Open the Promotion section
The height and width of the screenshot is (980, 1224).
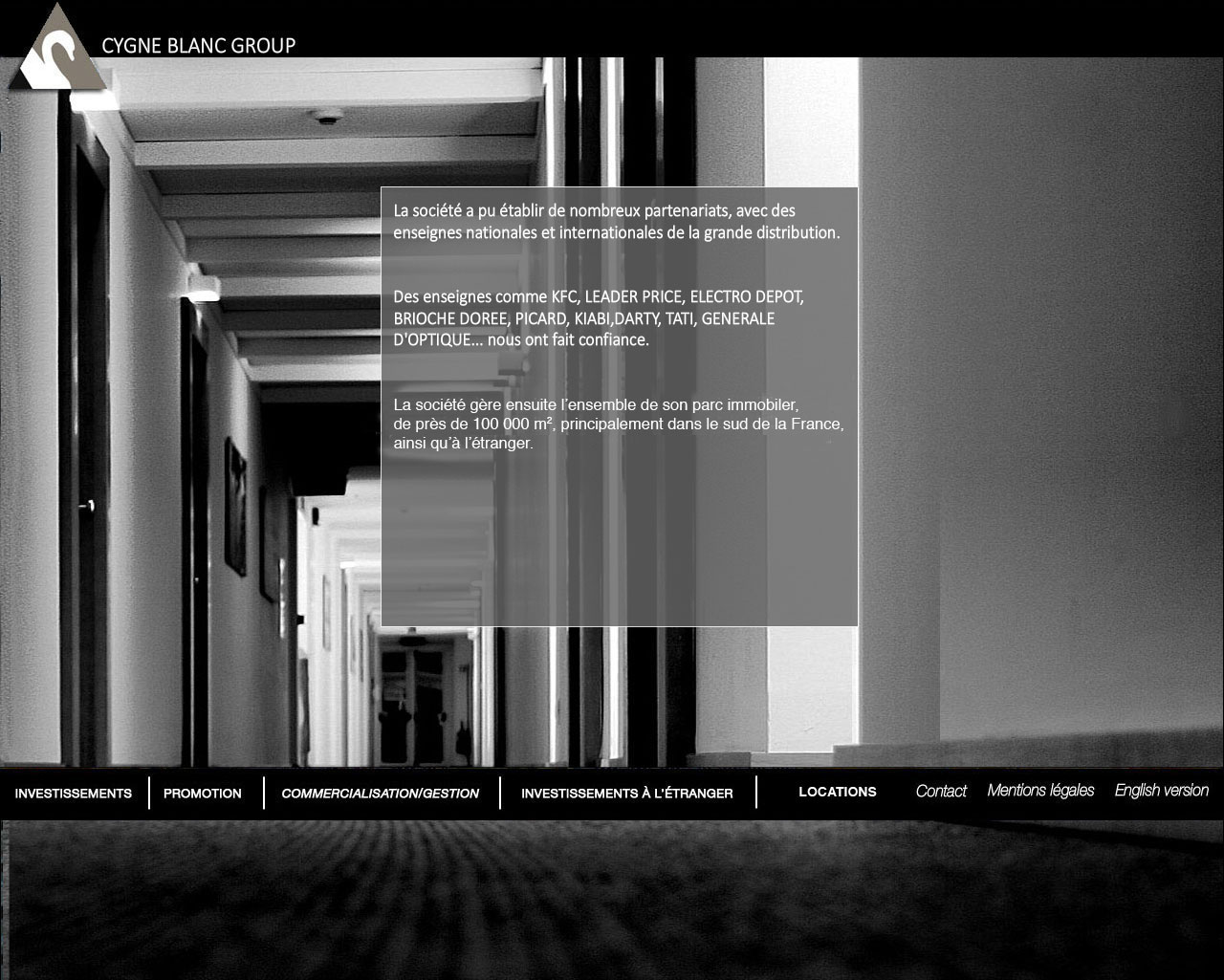pyautogui.click(x=203, y=794)
